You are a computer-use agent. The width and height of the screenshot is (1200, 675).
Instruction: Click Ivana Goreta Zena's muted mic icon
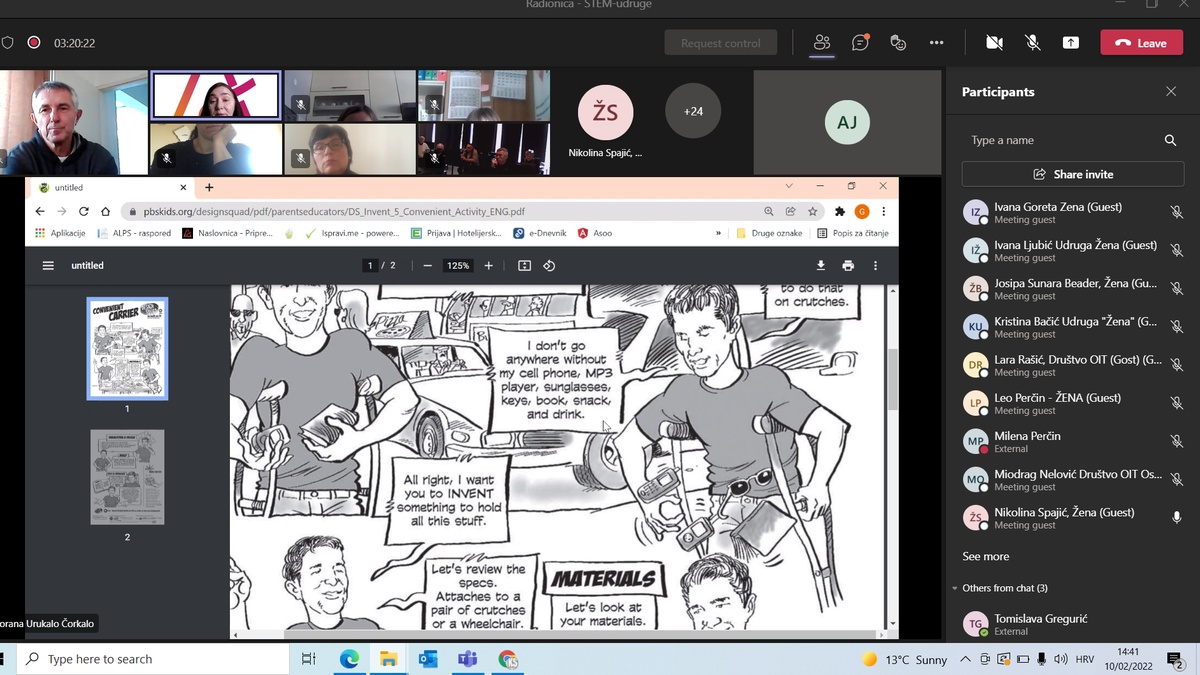coord(1177,212)
